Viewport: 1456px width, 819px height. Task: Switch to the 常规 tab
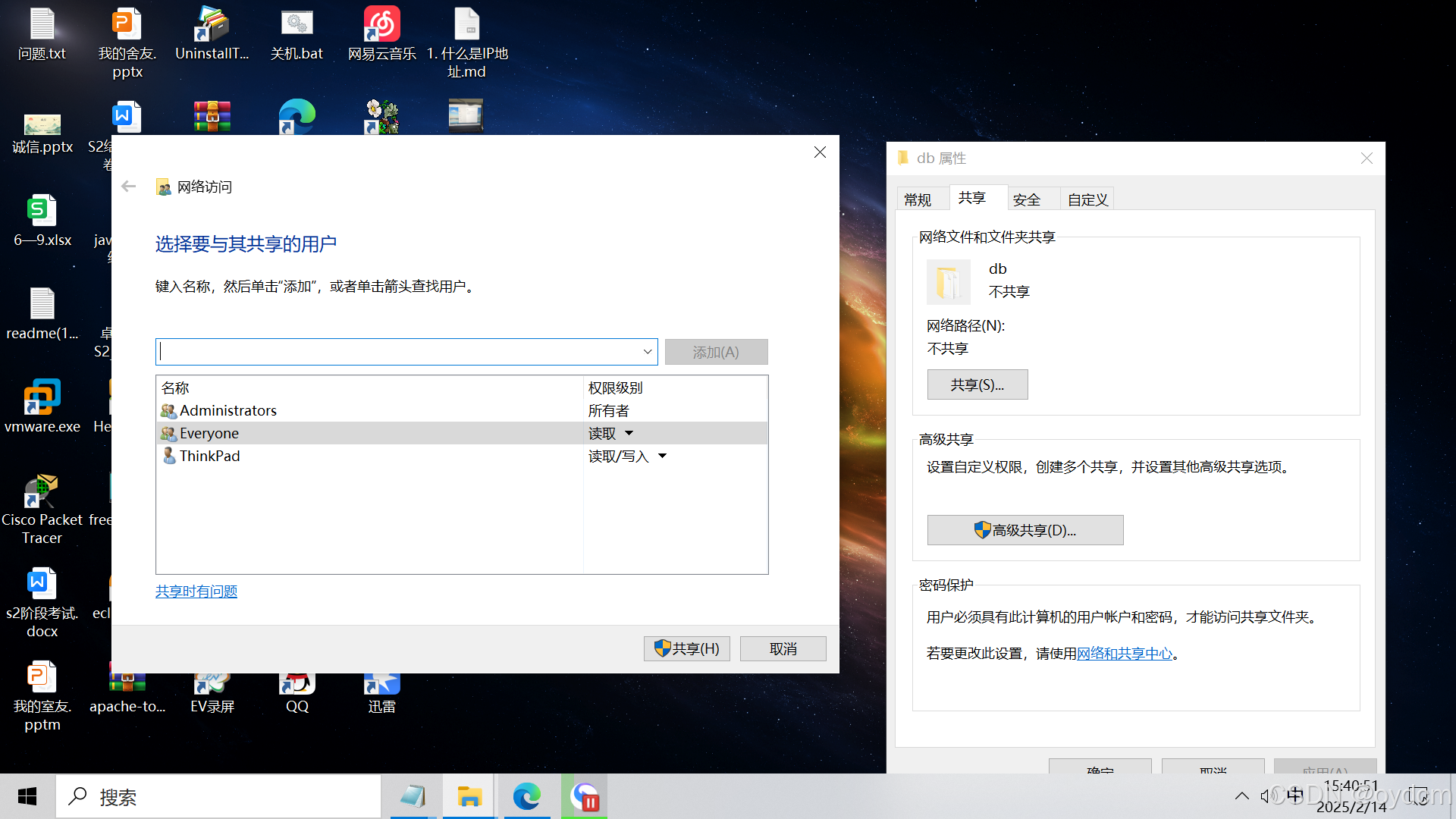click(x=918, y=199)
